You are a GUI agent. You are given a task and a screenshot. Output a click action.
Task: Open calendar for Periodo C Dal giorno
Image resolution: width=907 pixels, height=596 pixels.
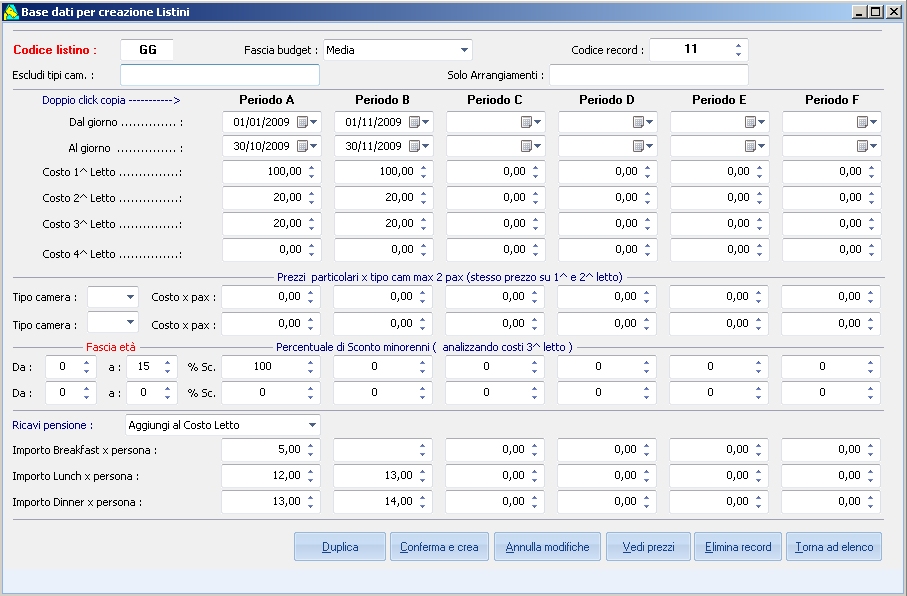pyautogui.click(x=531, y=122)
